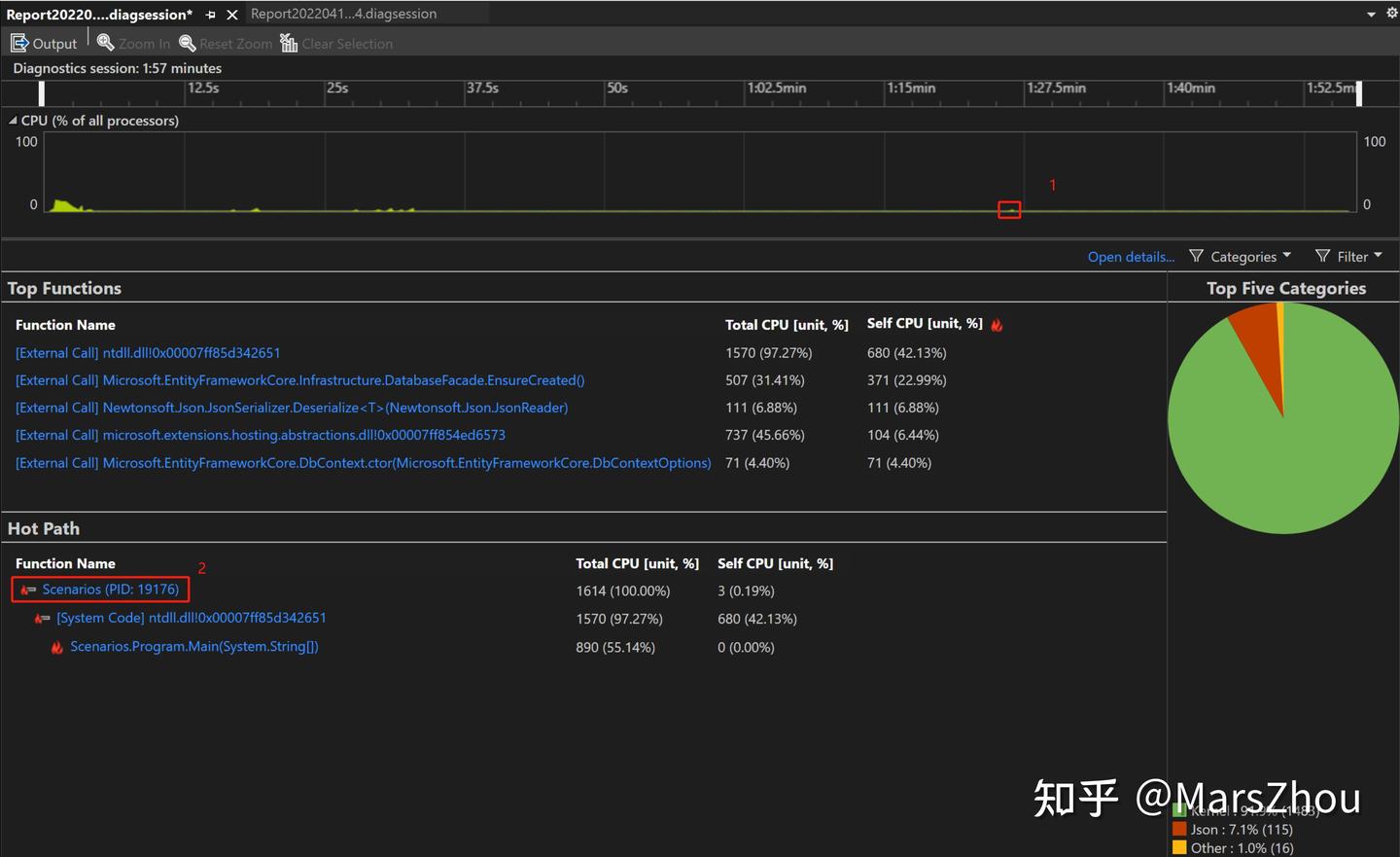
Task: Open the Categories dropdown
Action: pyautogui.click(x=1241, y=256)
